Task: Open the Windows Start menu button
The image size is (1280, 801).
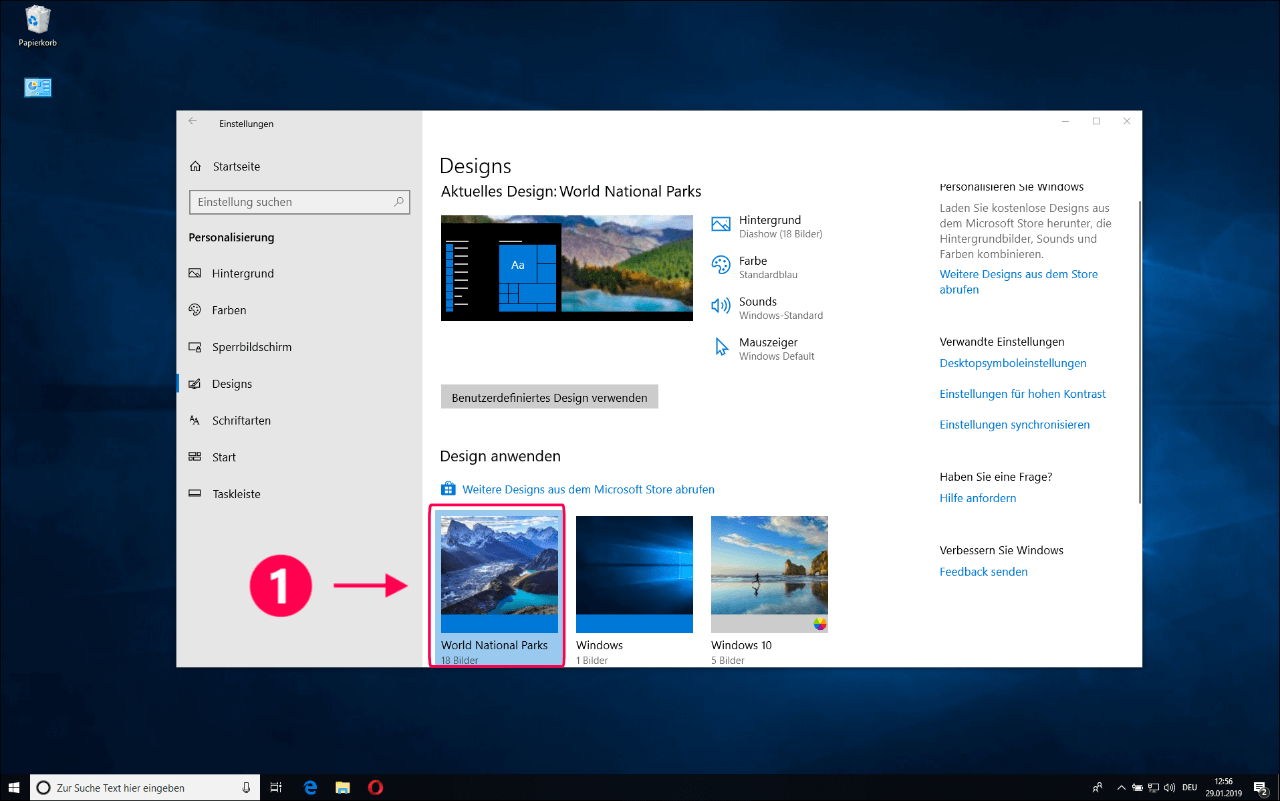Action: coord(15,787)
